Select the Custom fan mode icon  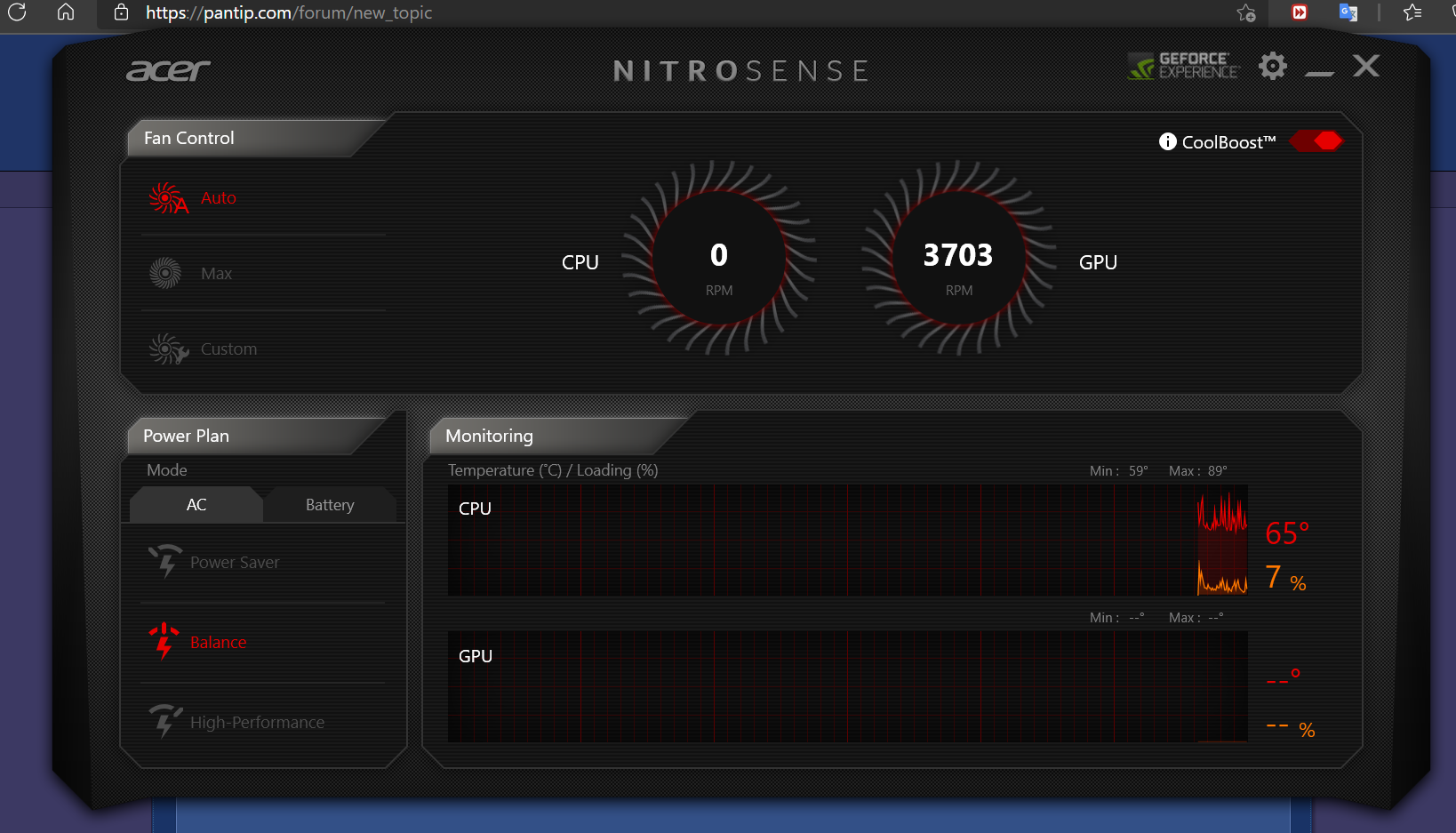(168, 349)
